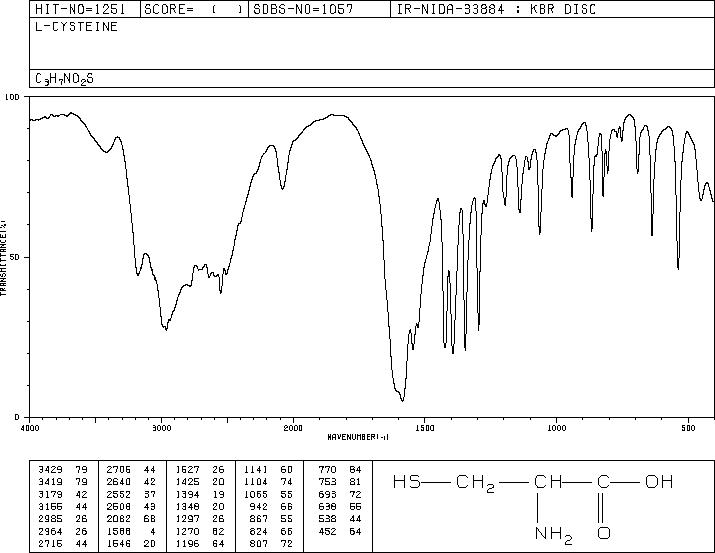Click the NH2 group in the structure

553,535
